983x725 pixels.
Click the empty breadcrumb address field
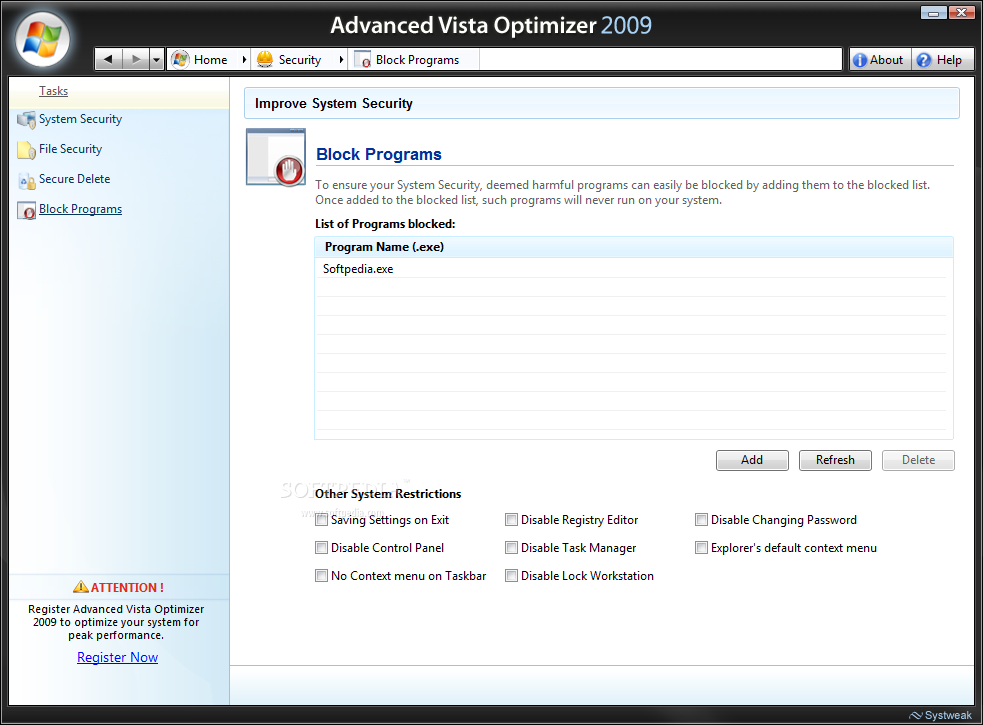660,60
